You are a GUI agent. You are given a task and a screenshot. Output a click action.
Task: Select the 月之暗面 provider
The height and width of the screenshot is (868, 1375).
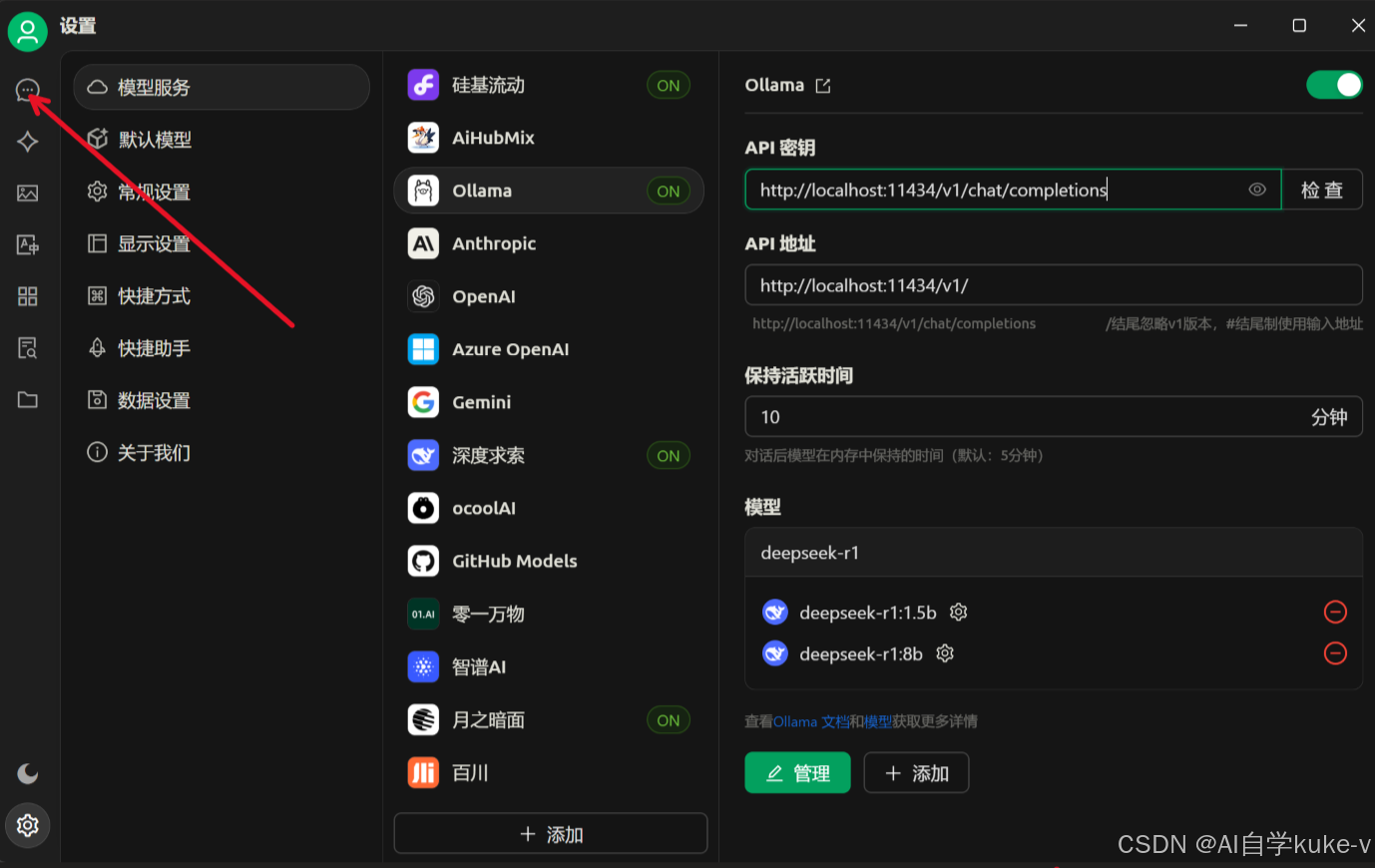click(x=549, y=719)
